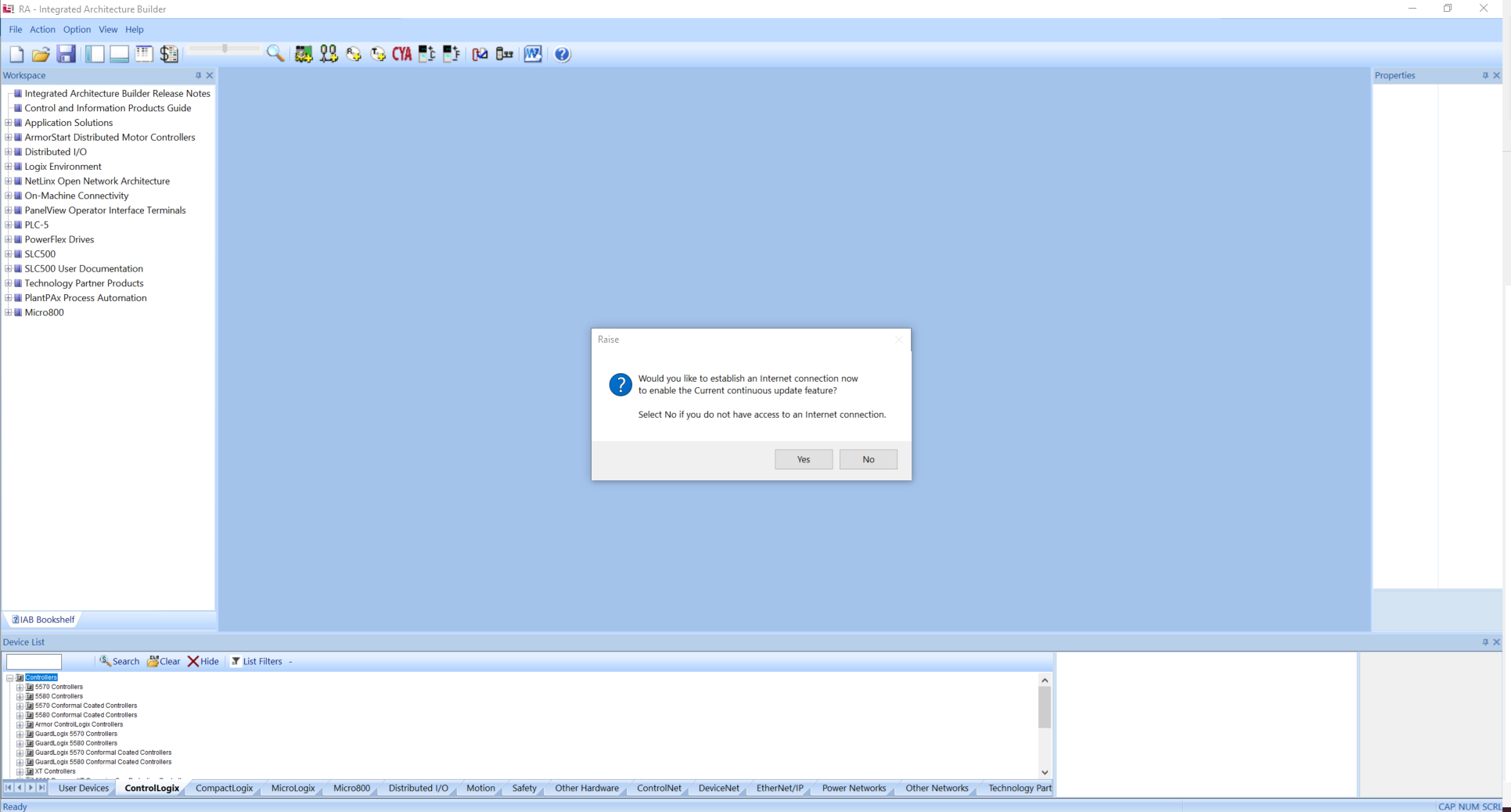Open help with the question mark icon
The image size is (1511, 812).
pos(563,54)
